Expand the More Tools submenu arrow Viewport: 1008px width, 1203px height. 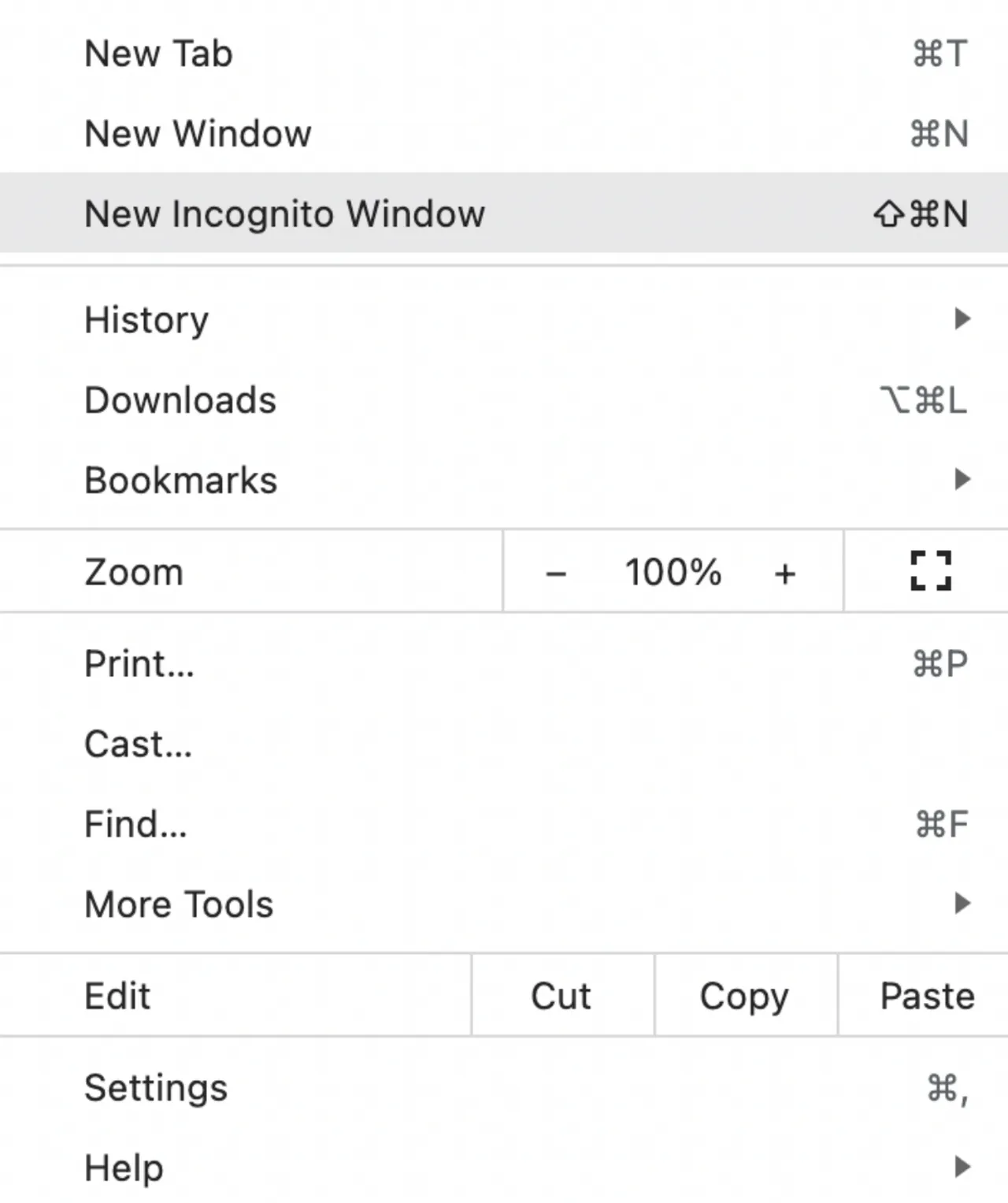pyautogui.click(x=962, y=903)
